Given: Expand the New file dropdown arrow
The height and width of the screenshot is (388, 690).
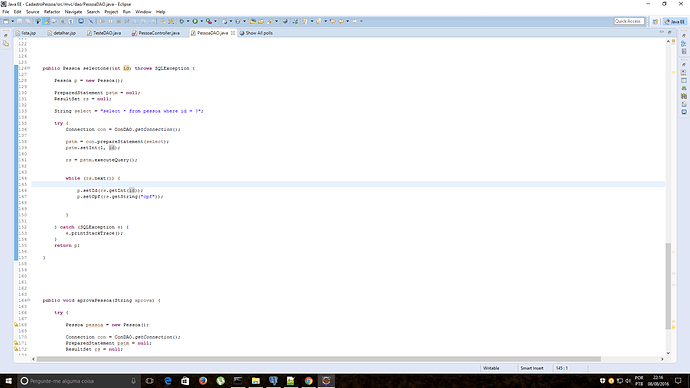Looking at the screenshot, I should pyautogui.click(x=12, y=21).
